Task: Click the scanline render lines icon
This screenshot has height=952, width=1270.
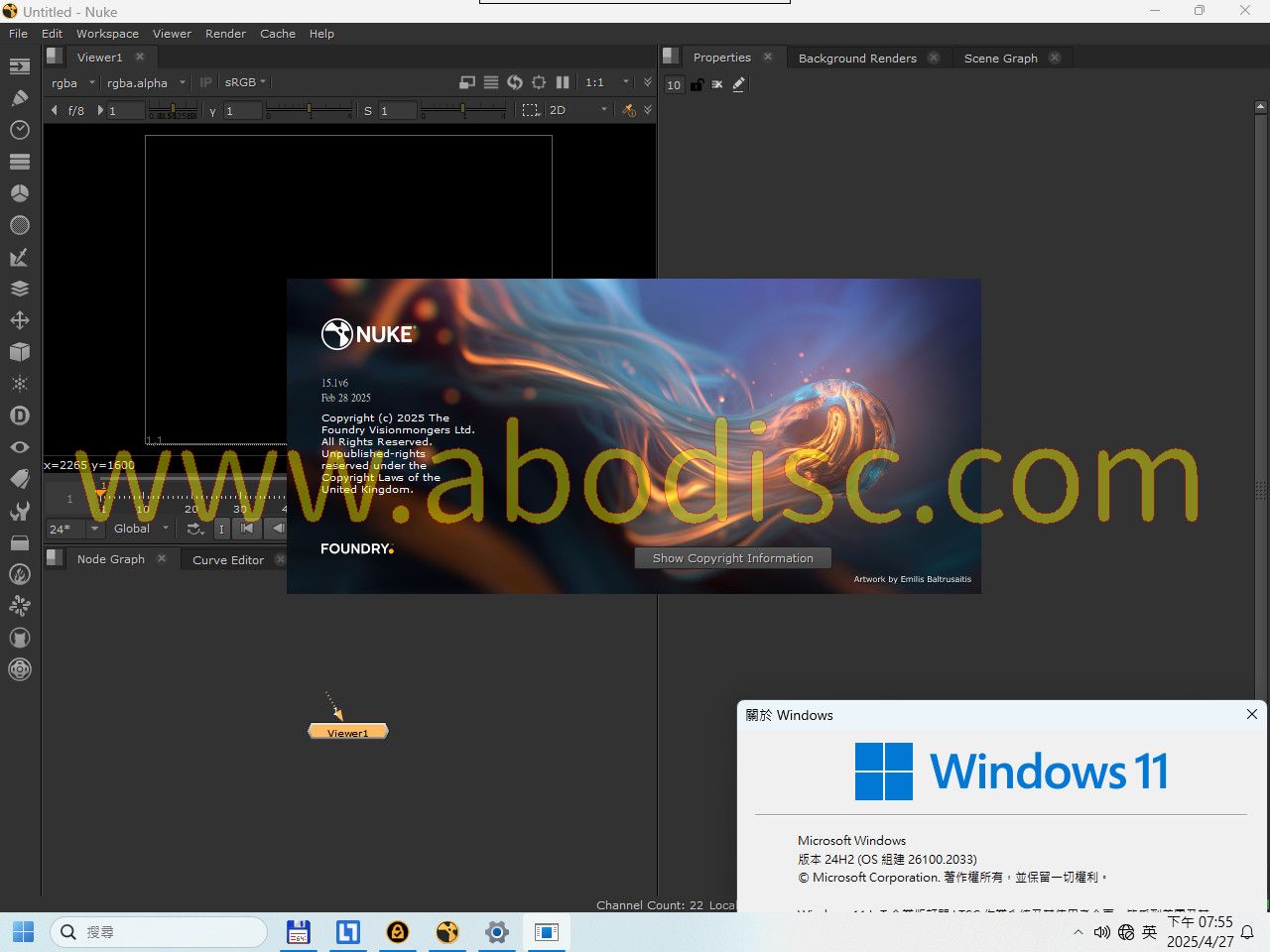Action: point(491,82)
